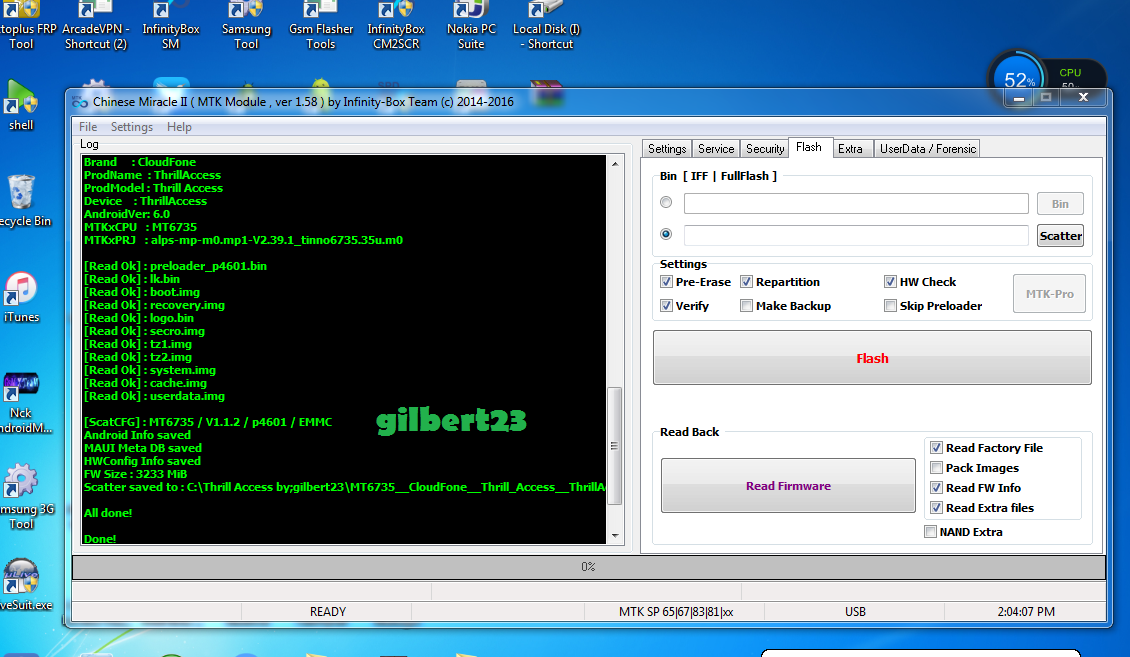
Task: Enable the NAND Extra checkbox
Action: click(930, 532)
